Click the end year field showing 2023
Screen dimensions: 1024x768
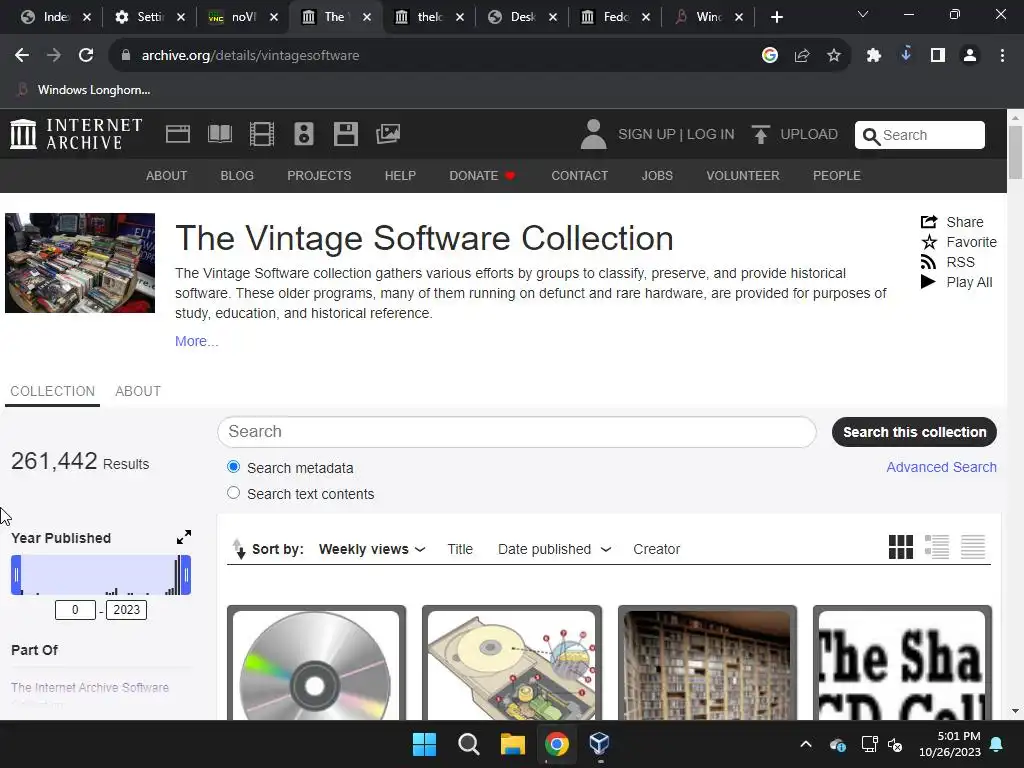coord(126,609)
